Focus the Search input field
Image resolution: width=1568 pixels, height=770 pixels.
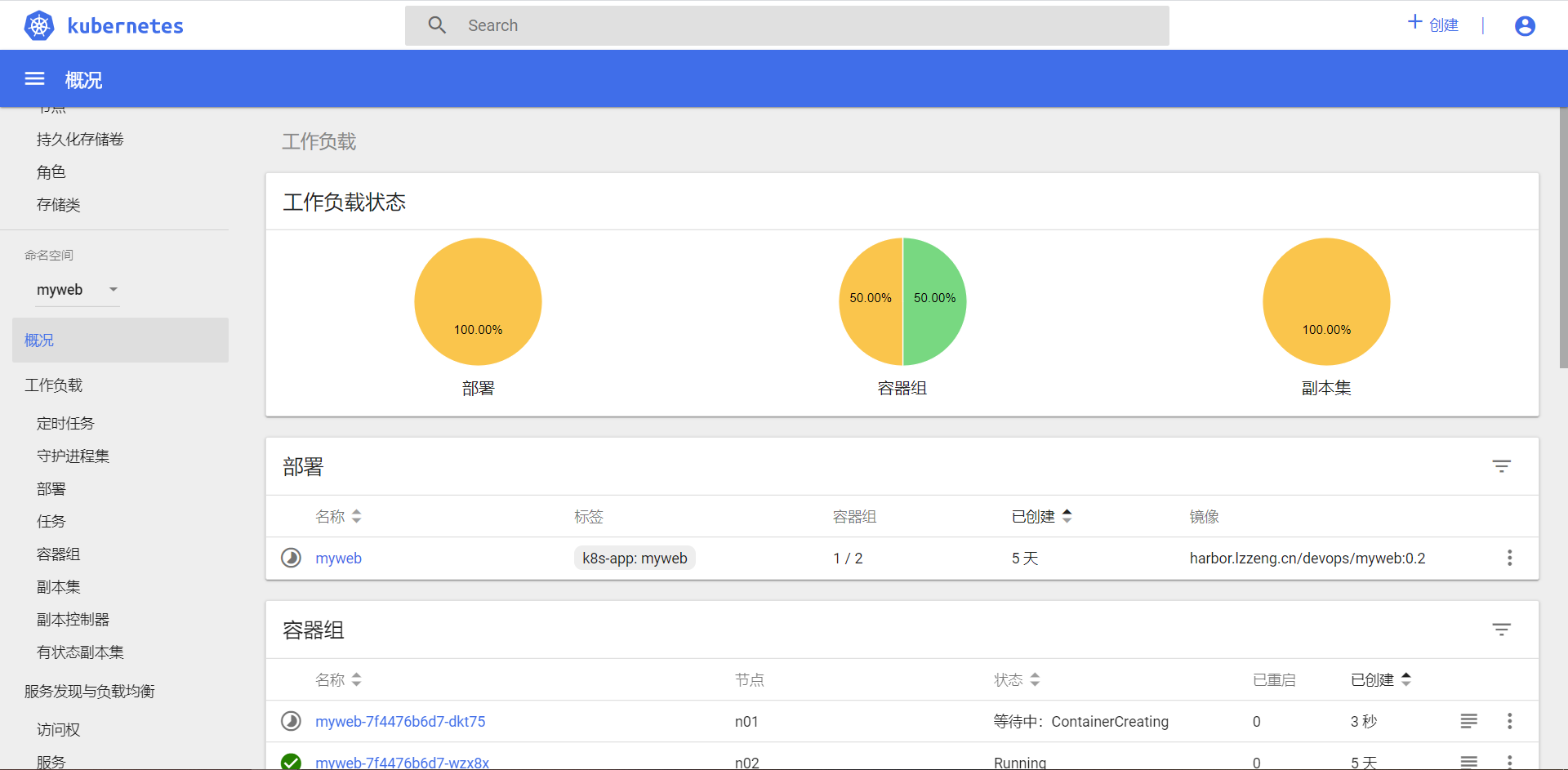[786, 25]
